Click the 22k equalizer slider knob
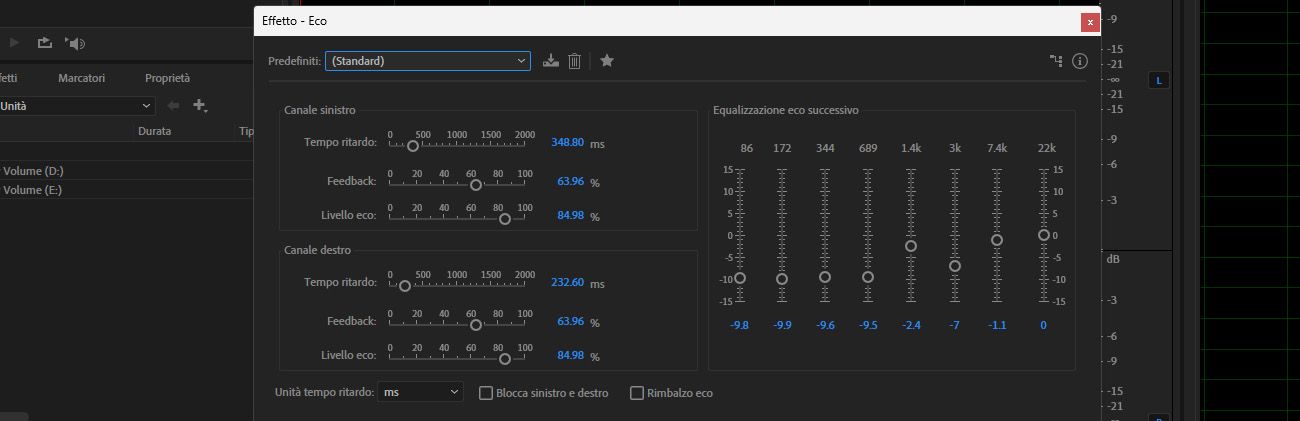 [x=1044, y=235]
